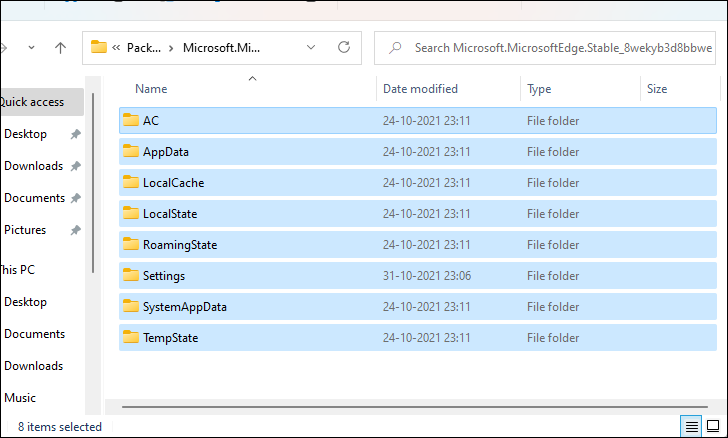Select the Microsoft.Mi... breadcrumb segment
This screenshot has width=728, height=438.
point(221,48)
